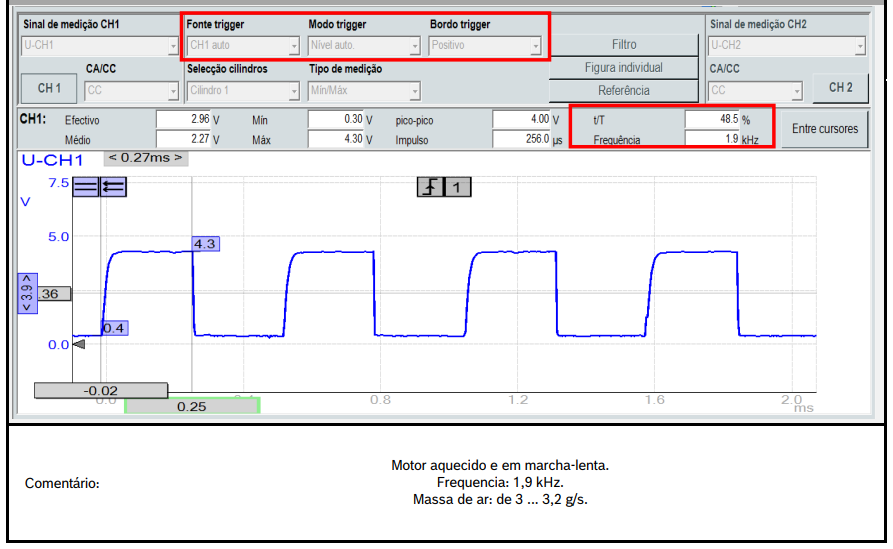The image size is (893, 549).
Task: Click the left-arrow cursor icon
Action: point(113,186)
